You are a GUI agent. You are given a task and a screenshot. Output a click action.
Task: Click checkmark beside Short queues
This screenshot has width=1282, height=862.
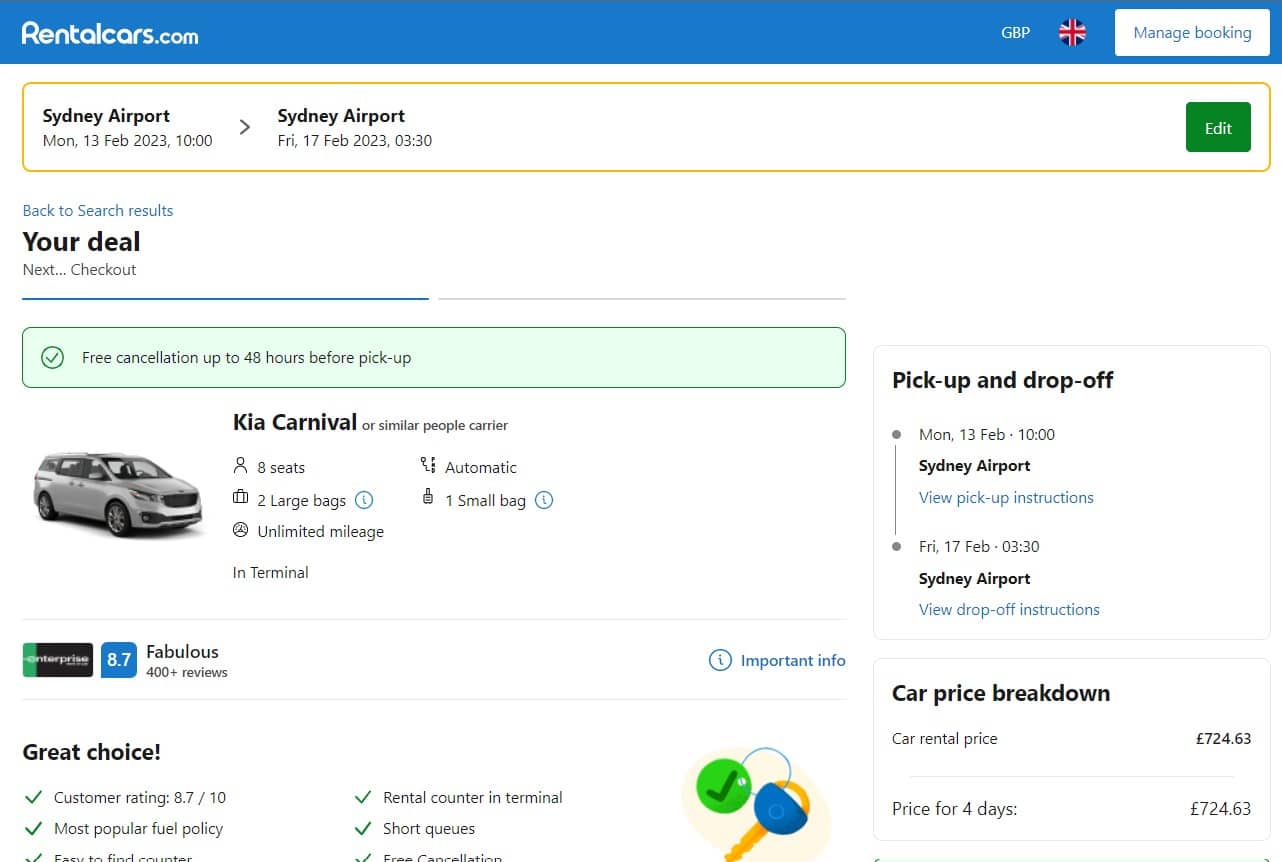(x=363, y=828)
